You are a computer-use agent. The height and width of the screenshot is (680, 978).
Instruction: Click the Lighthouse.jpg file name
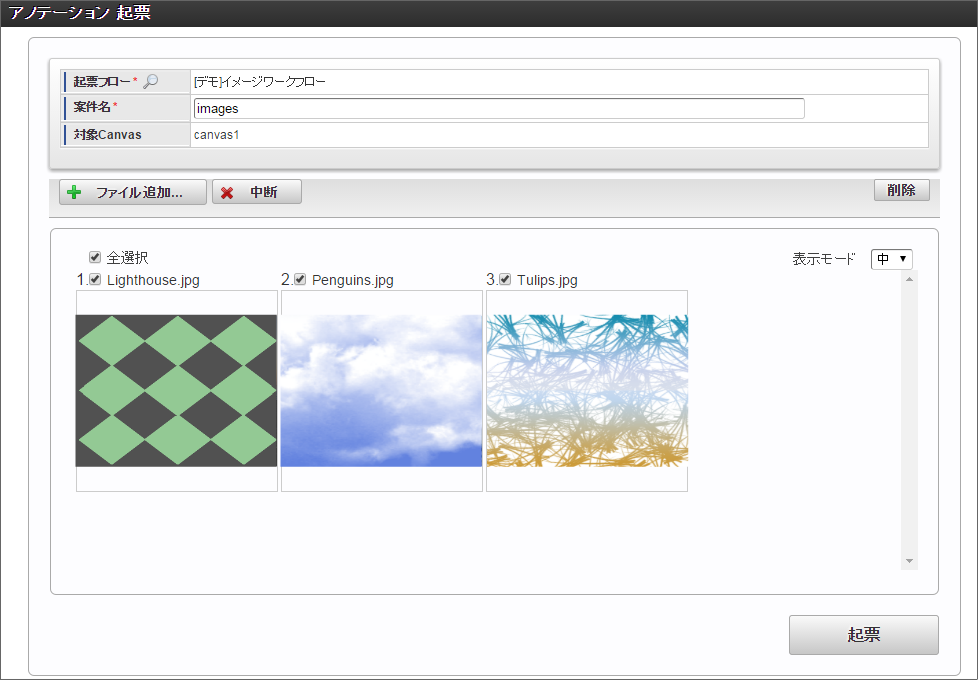pyautogui.click(x=153, y=280)
